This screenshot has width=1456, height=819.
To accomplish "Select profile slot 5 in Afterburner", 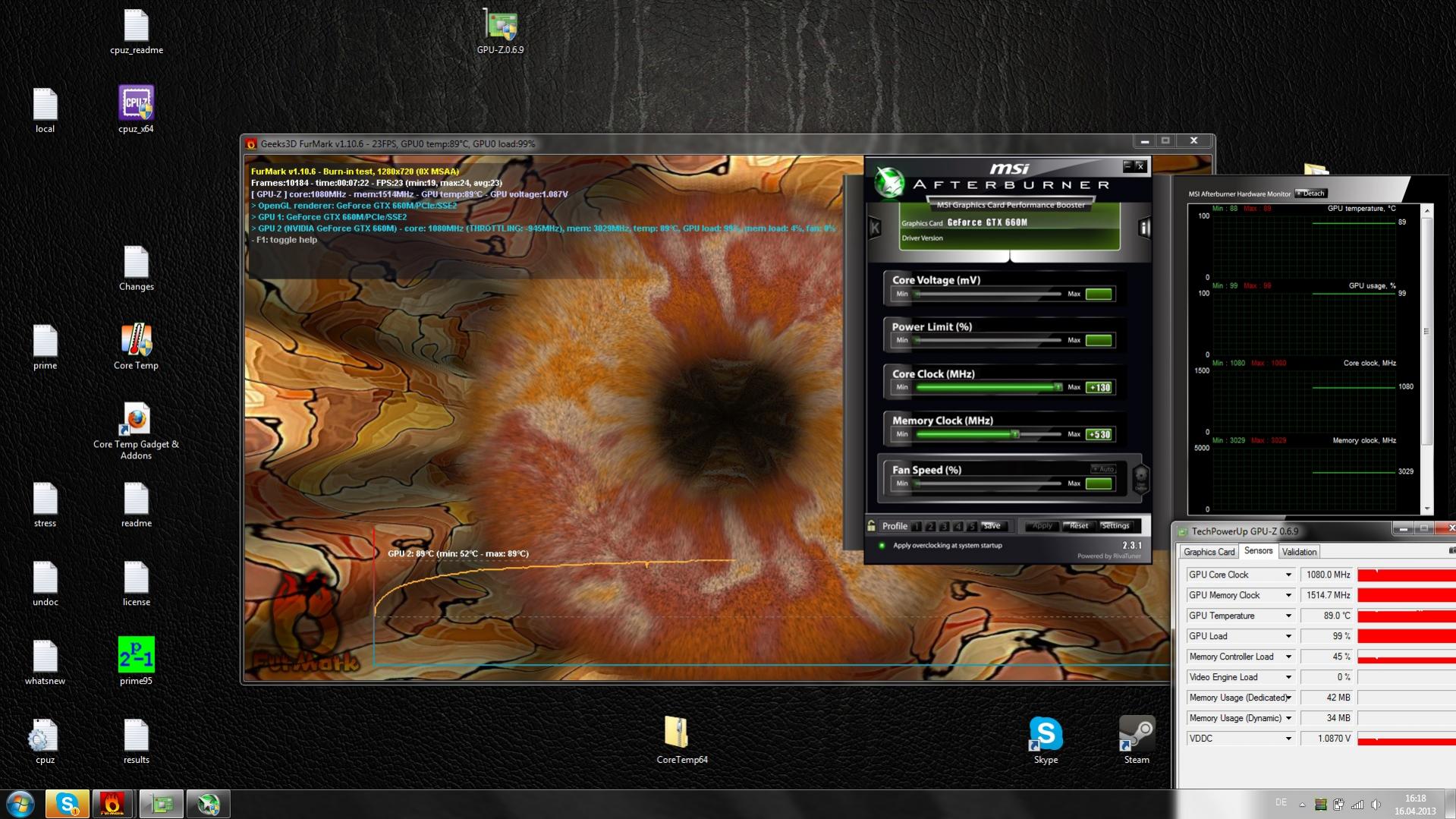I will [x=971, y=526].
